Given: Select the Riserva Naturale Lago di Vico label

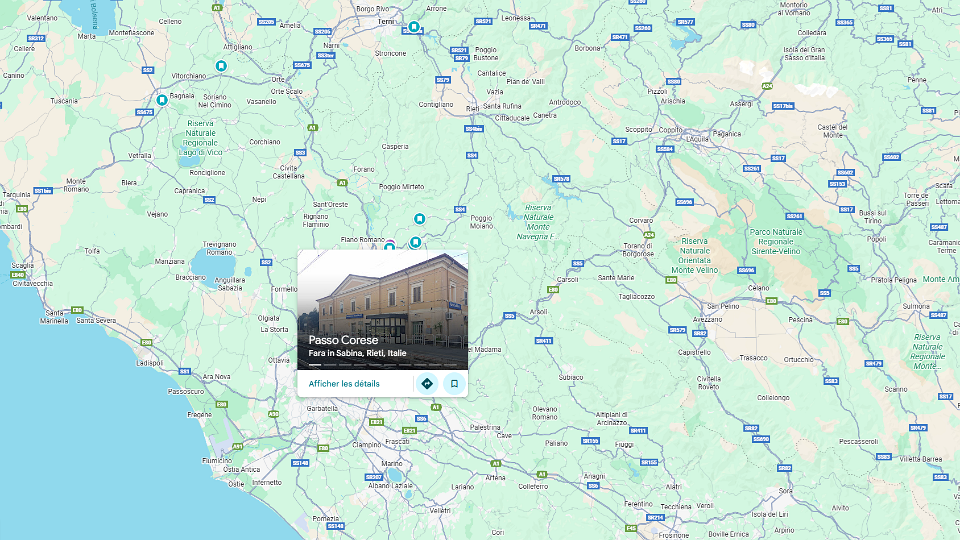Looking at the screenshot, I should [x=200, y=138].
